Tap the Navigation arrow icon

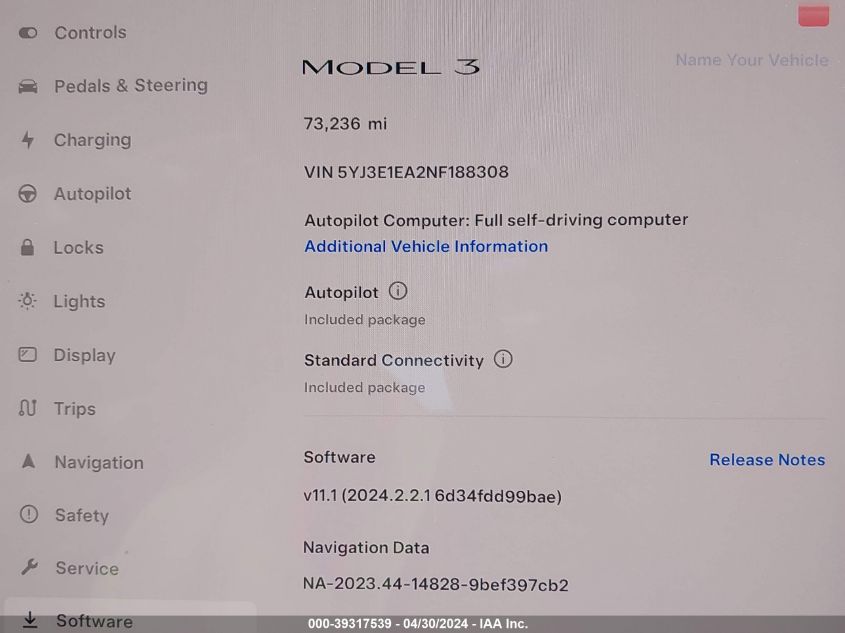pos(29,461)
